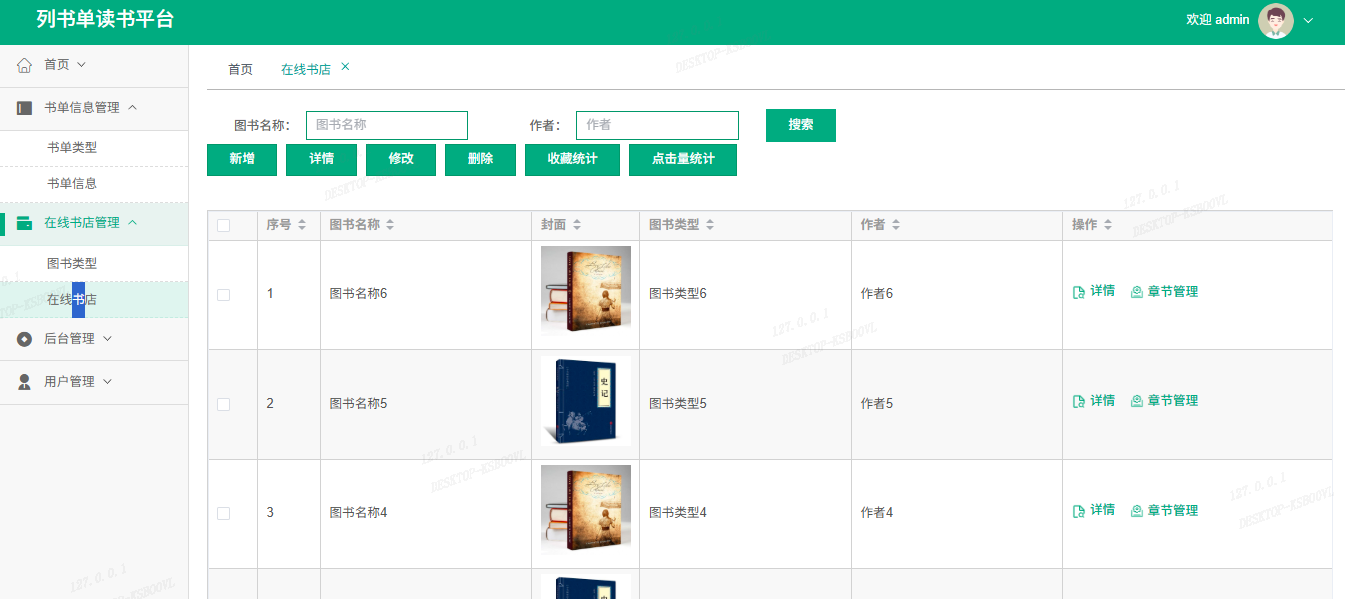Sort the table by 序号 column arrows

(x=302, y=226)
